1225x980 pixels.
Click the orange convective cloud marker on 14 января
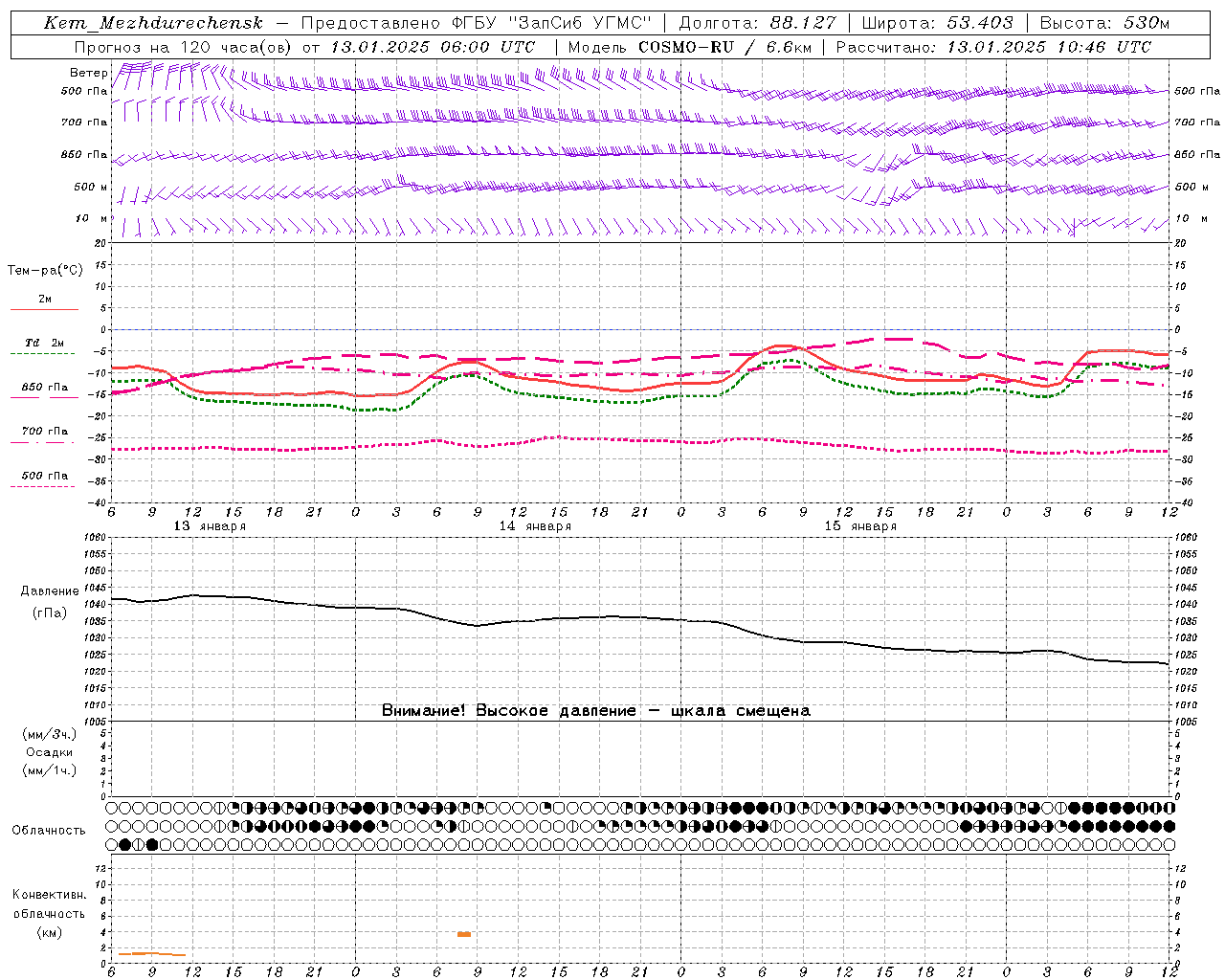click(x=463, y=934)
